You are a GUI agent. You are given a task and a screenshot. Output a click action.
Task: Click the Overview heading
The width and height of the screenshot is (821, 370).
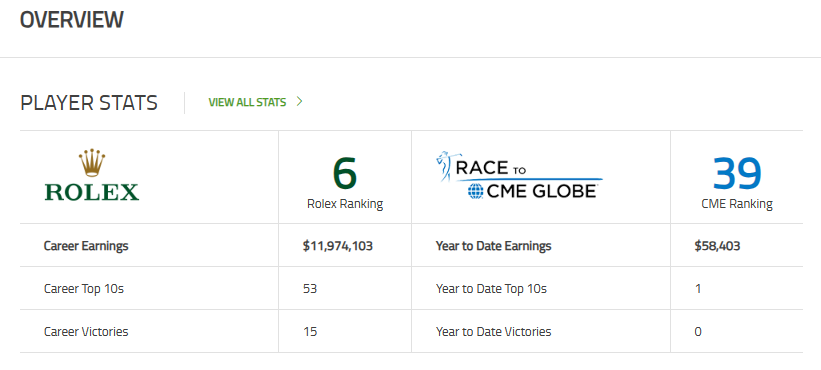click(72, 19)
